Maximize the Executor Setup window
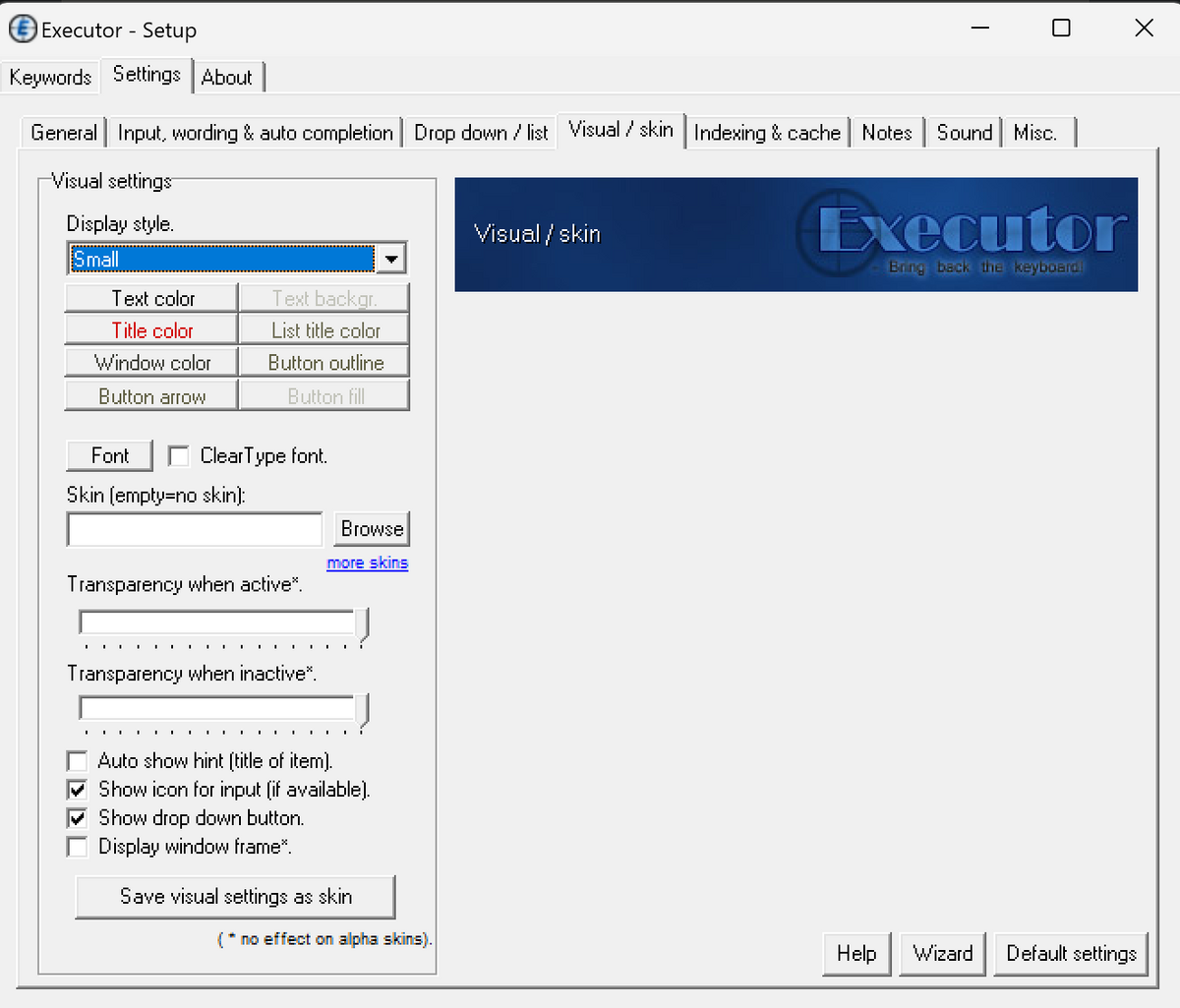This screenshot has height=1008, width=1180. [x=1061, y=28]
